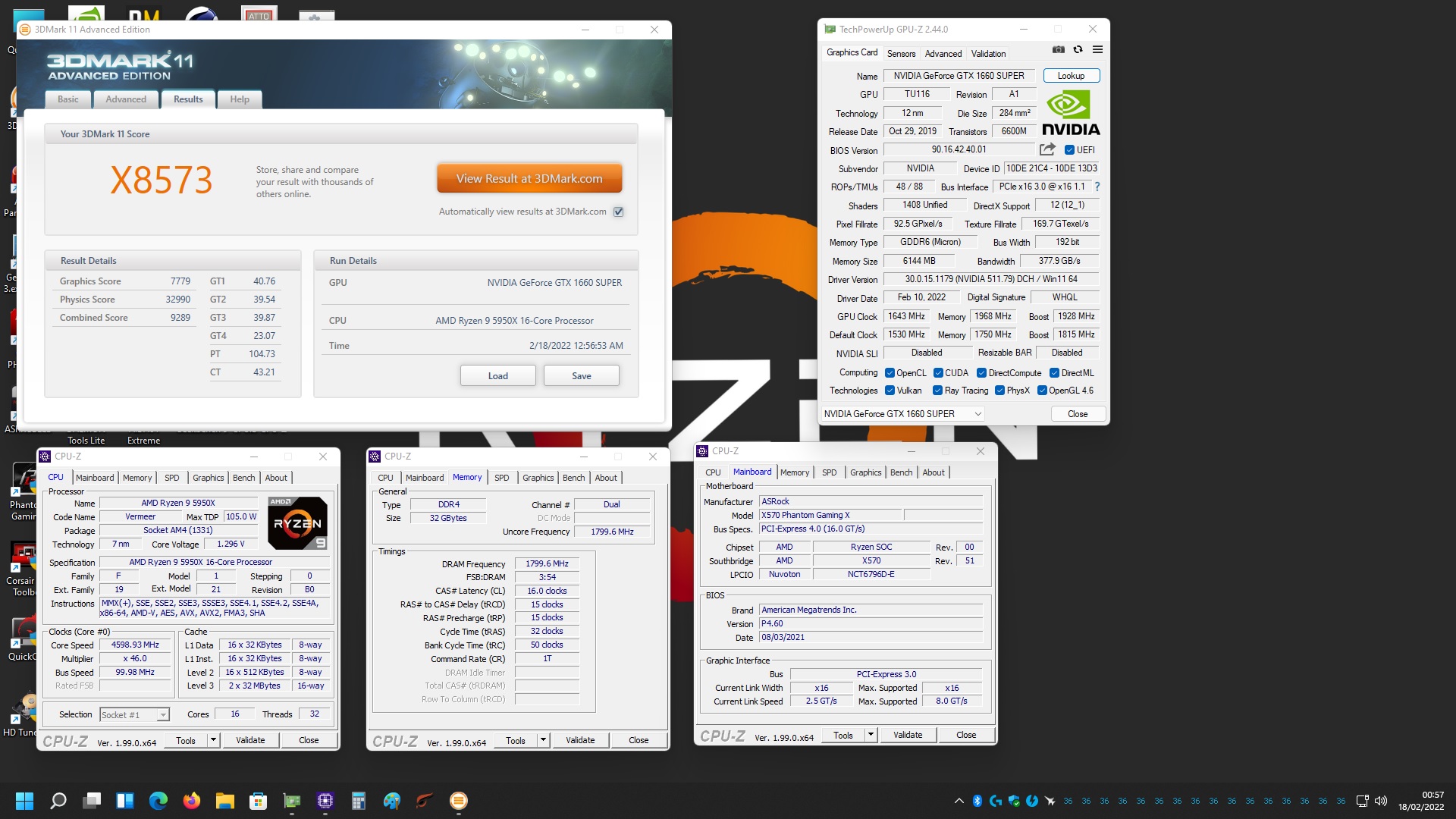Screen dimensions: 1456x819
Task: Click the NVIDIA logo in GPU-Z
Action: 1070,114
